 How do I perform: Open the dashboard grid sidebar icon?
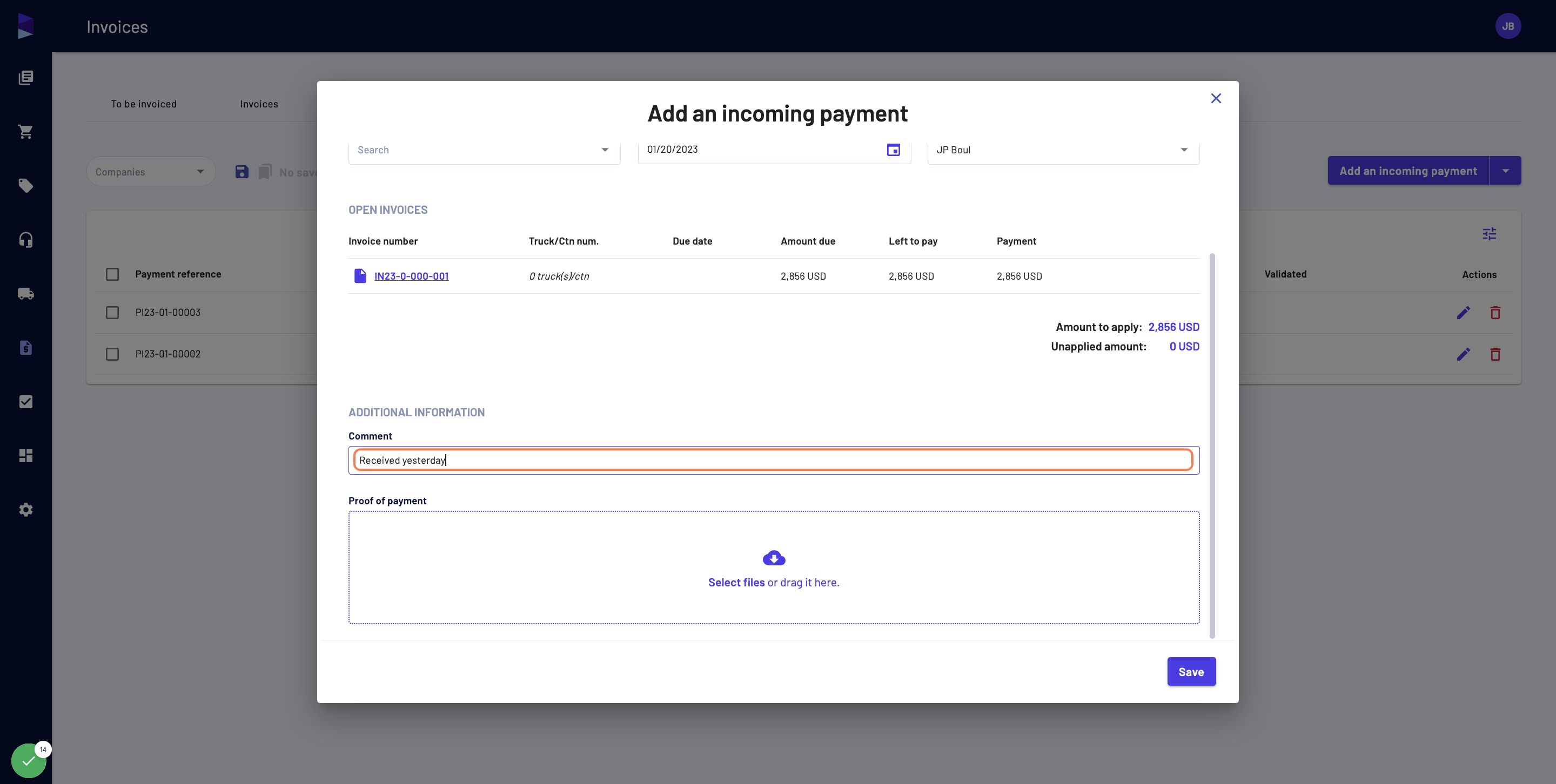pos(25,456)
